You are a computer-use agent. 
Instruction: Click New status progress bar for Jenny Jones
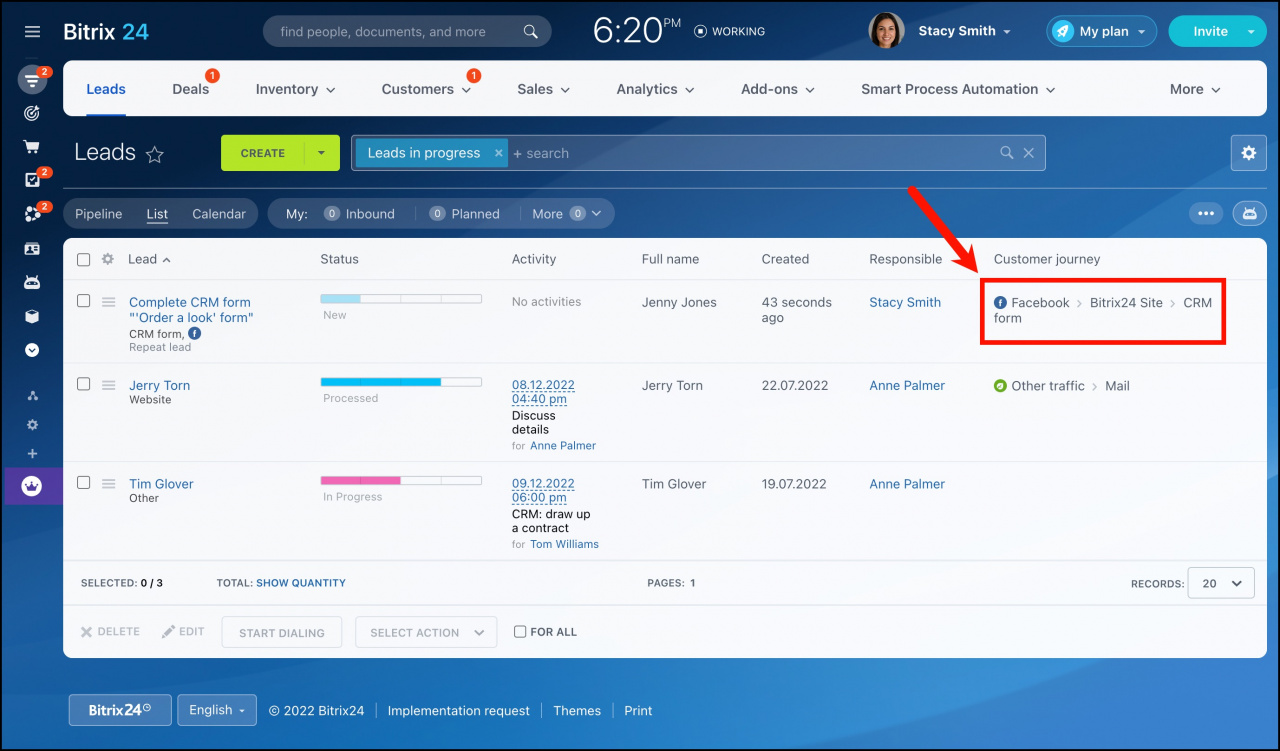pyautogui.click(x=401, y=299)
